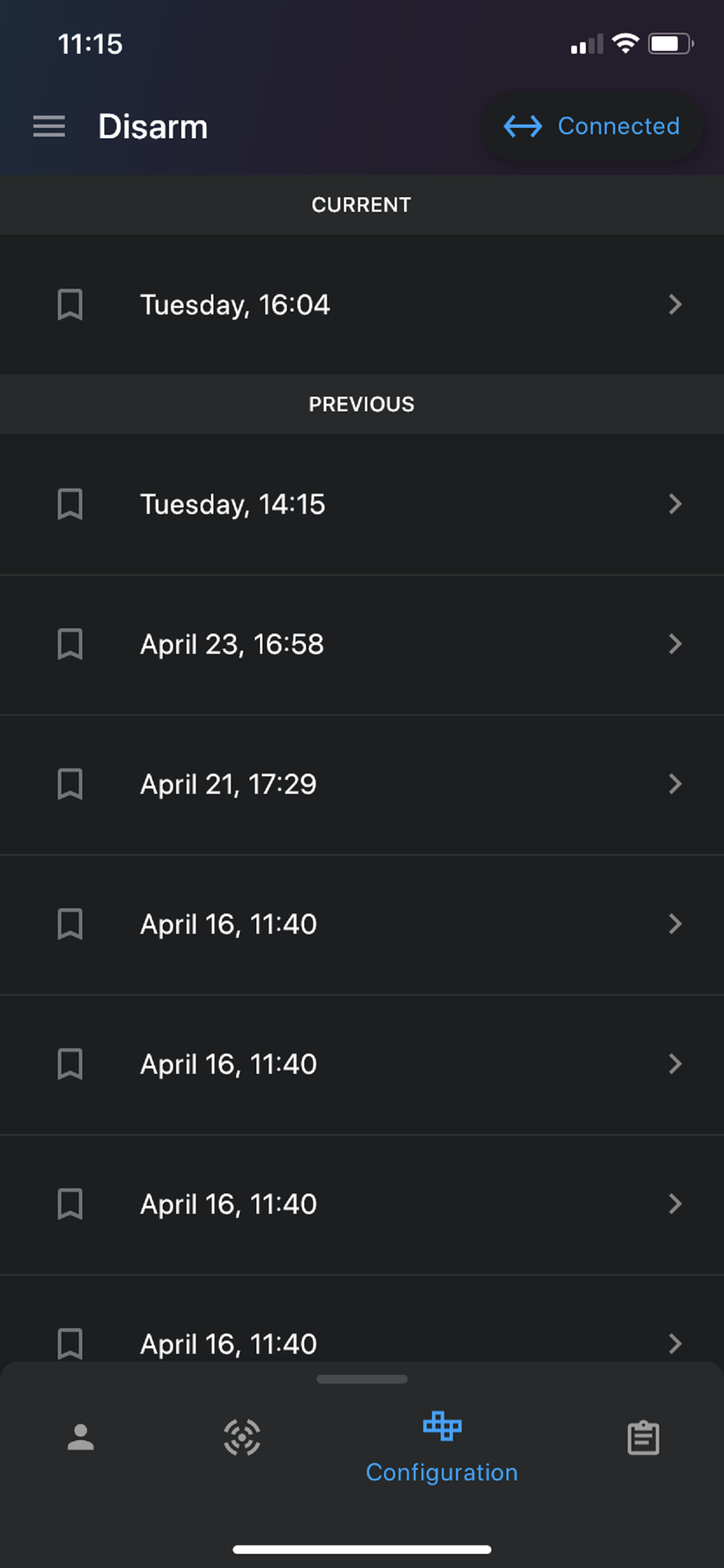Expand Tuesday, 16:04 with its chevron

pos(675,304)
